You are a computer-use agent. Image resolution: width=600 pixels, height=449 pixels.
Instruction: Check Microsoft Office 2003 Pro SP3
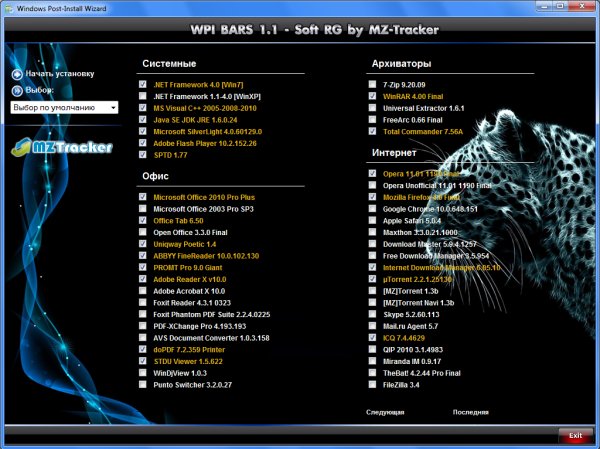[x=143, y=209]
